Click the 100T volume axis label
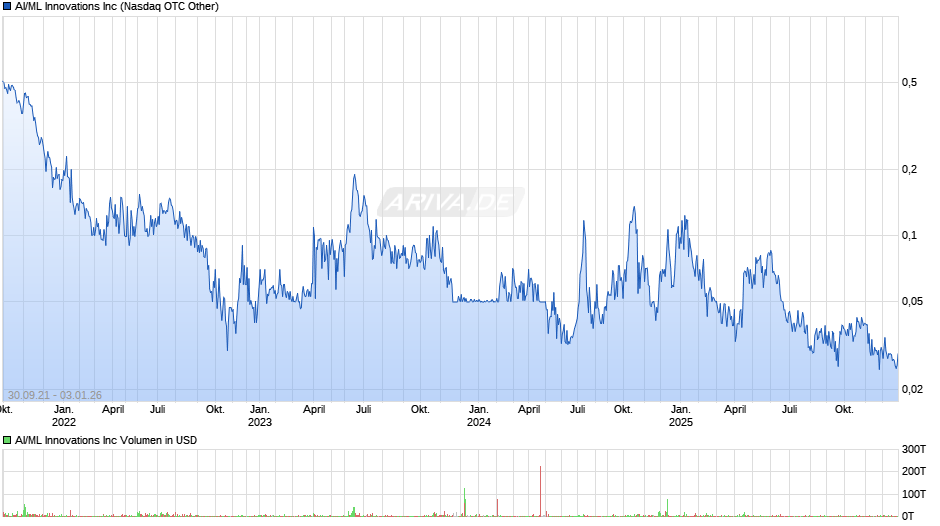 click(x=914, y=494)
